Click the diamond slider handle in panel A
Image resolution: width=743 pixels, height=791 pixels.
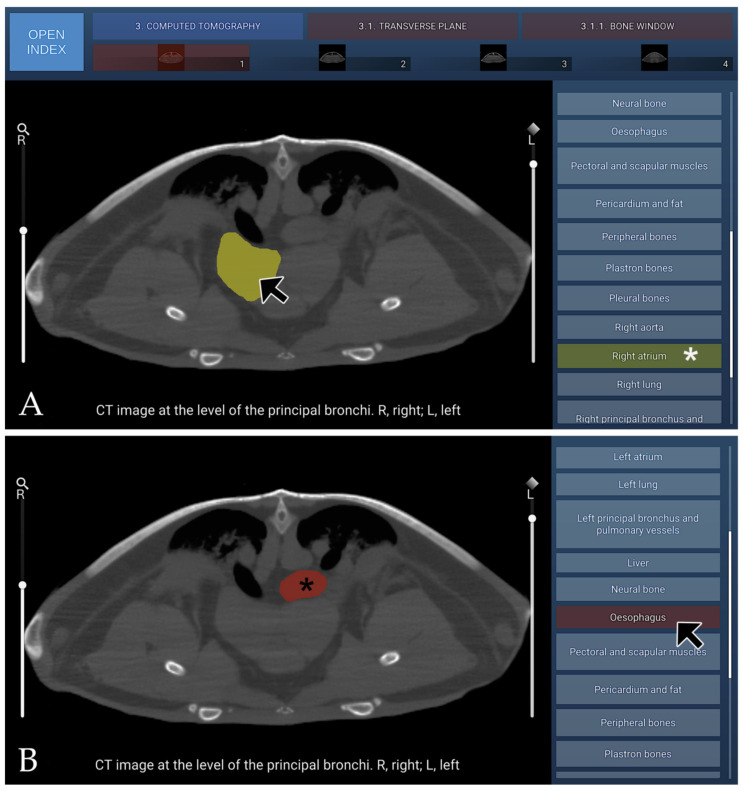(x=533, y=164)
